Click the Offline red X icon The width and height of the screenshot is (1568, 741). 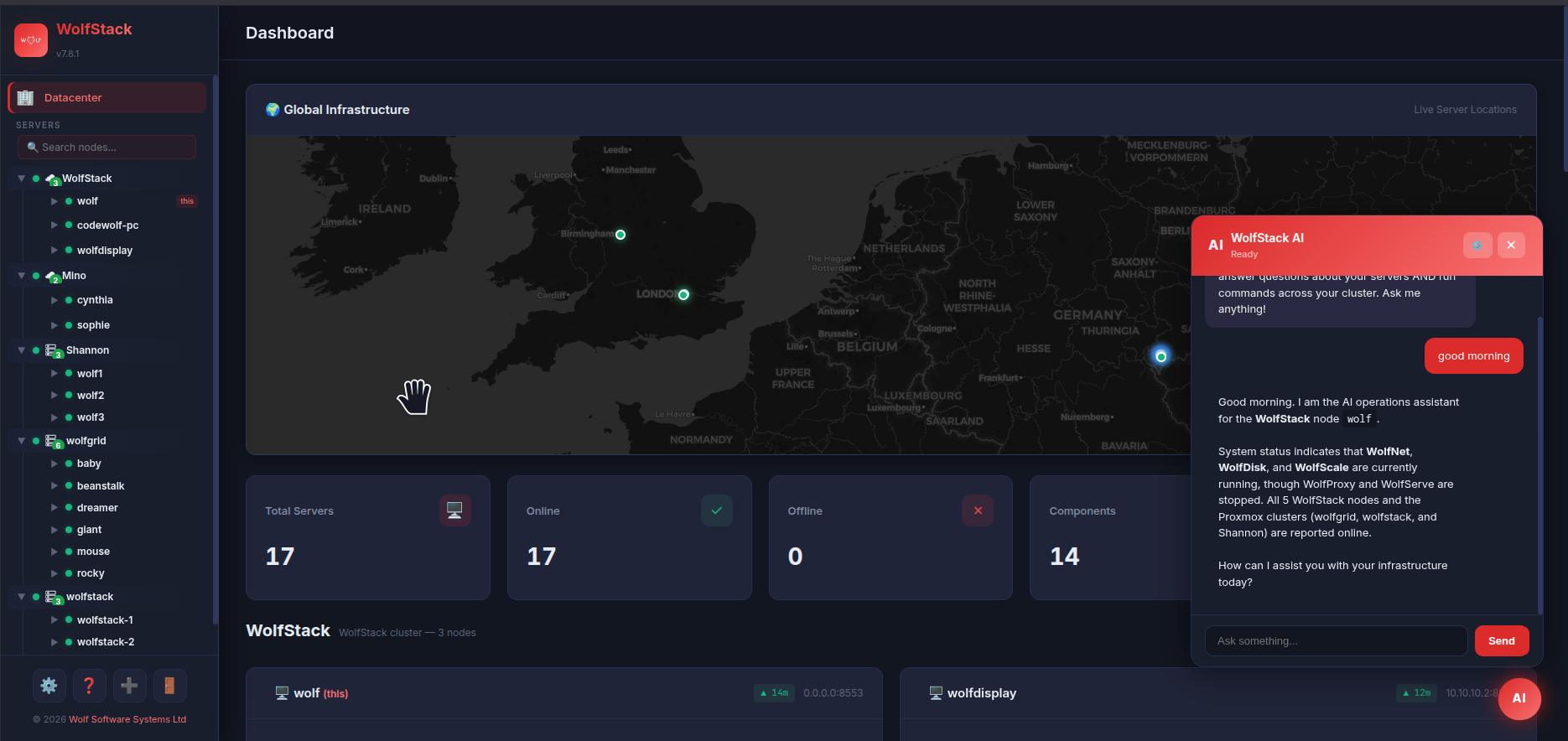click(x=978, y=510)
